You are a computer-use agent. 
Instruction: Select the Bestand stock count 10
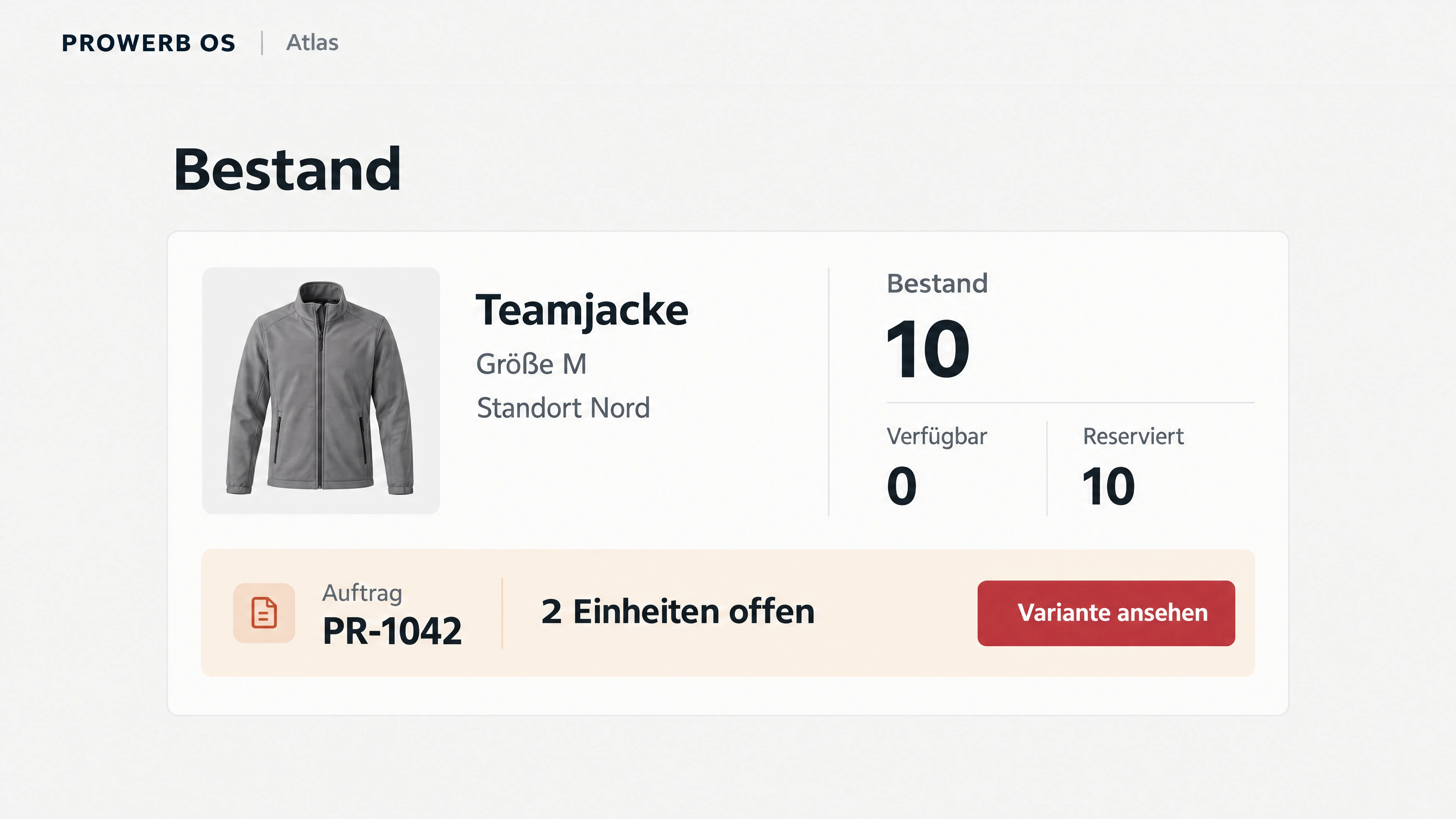point(927,348)
